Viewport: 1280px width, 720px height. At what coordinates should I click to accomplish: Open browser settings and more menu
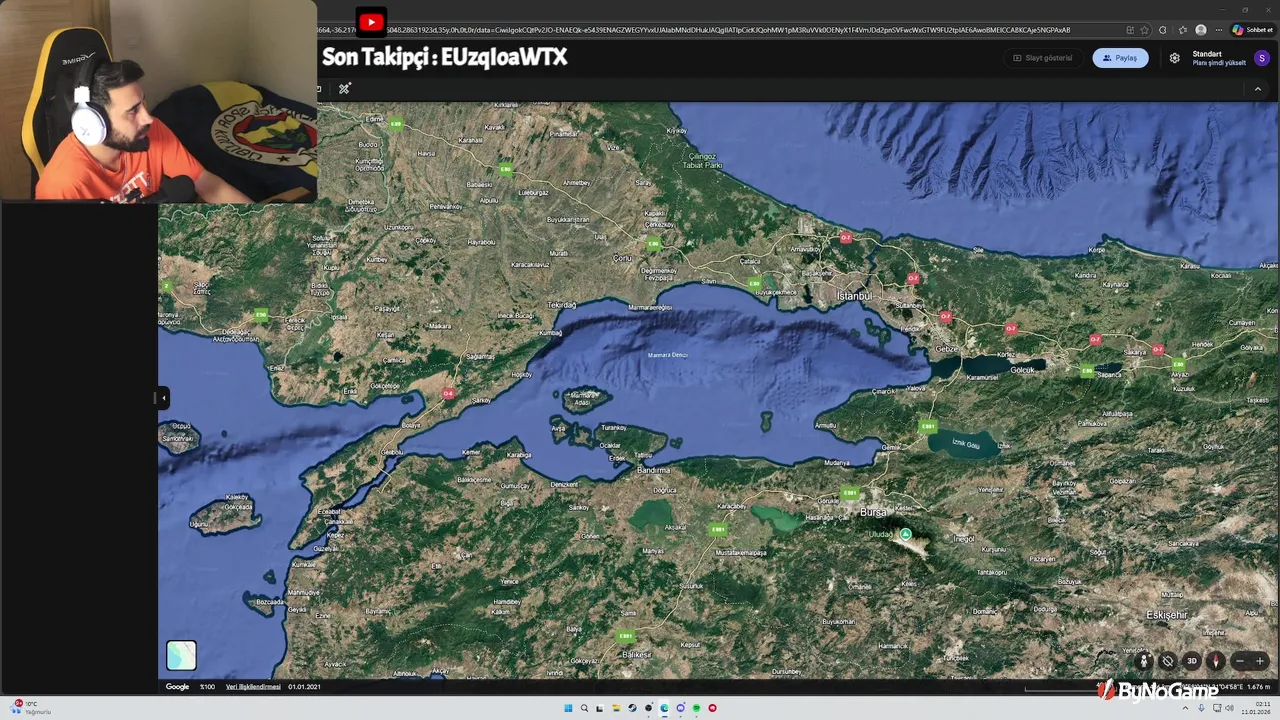[x=1218, y=30]
